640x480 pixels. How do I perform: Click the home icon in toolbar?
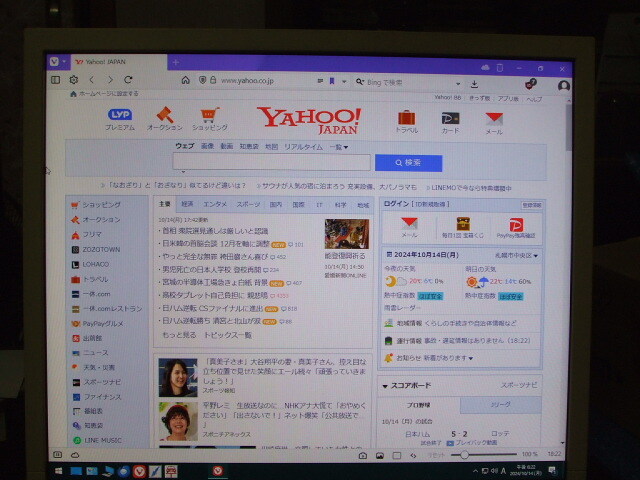pos(185,80)
